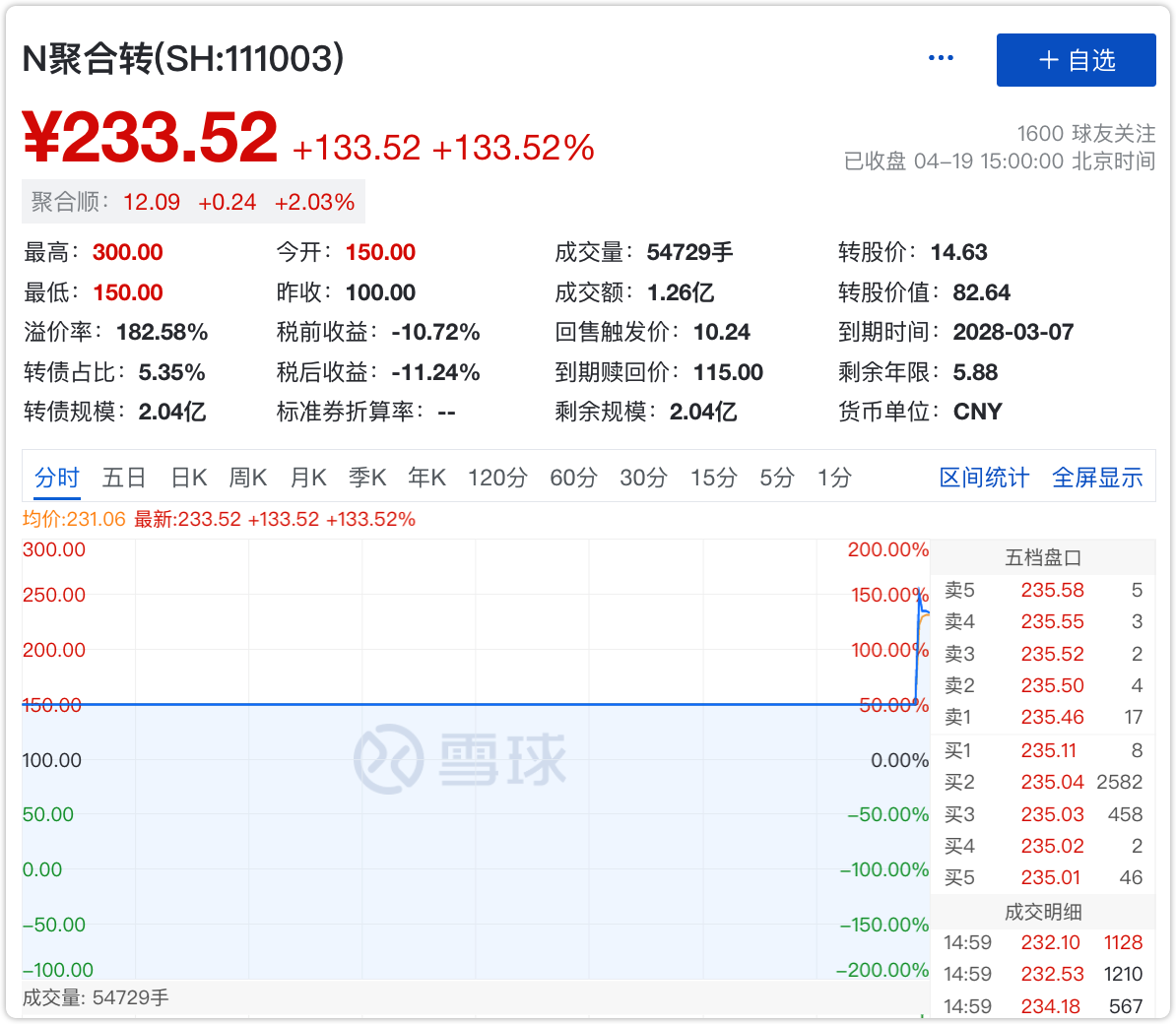Select the 周K chart tab
The width and height of the screenshot is (1176, 1024).
point(248,479)
